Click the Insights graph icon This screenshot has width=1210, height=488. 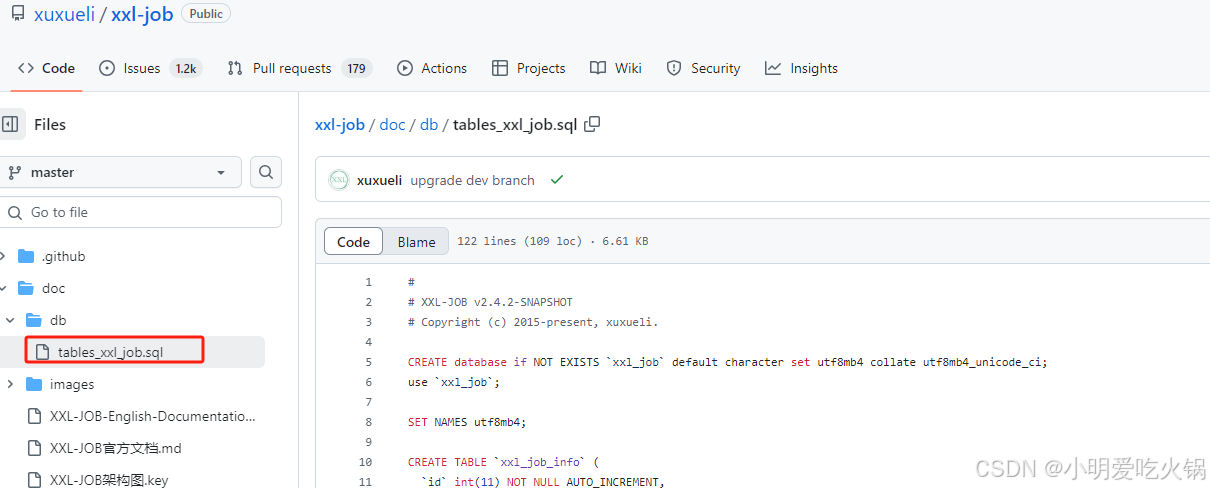click(x=773, y=68)
